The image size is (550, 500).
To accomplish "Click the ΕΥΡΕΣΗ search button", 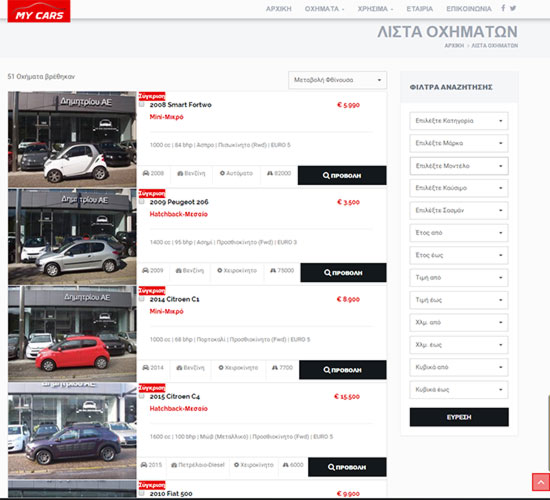I will [459, 417].
